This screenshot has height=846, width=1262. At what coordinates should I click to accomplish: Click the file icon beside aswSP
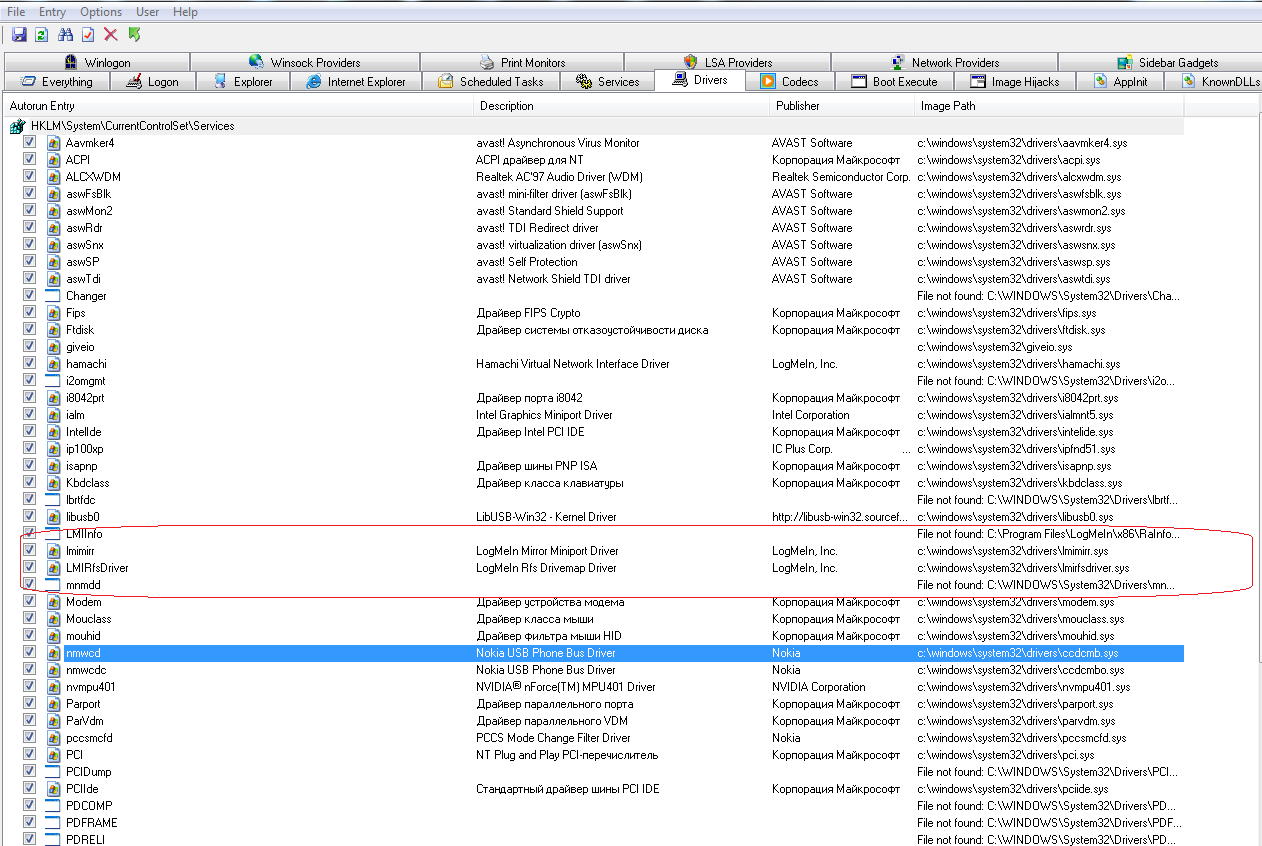click(x=54, y=262)
